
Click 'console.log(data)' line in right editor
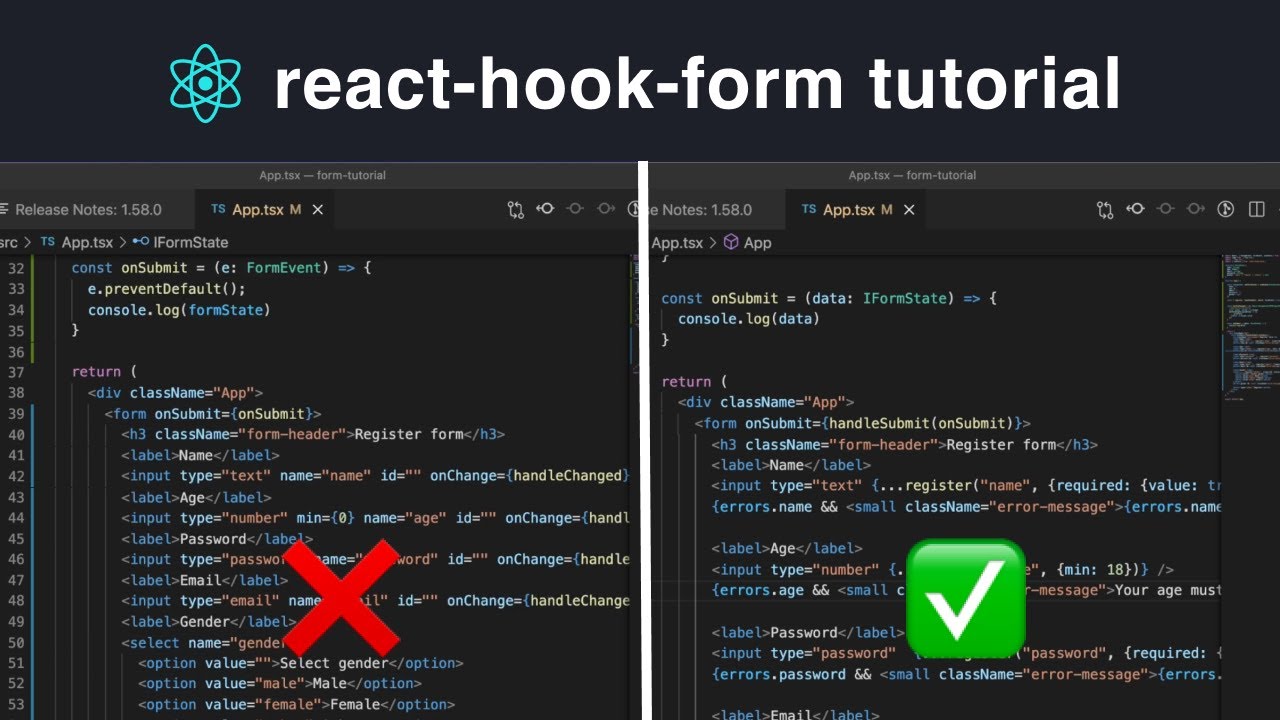pos(749,319)
